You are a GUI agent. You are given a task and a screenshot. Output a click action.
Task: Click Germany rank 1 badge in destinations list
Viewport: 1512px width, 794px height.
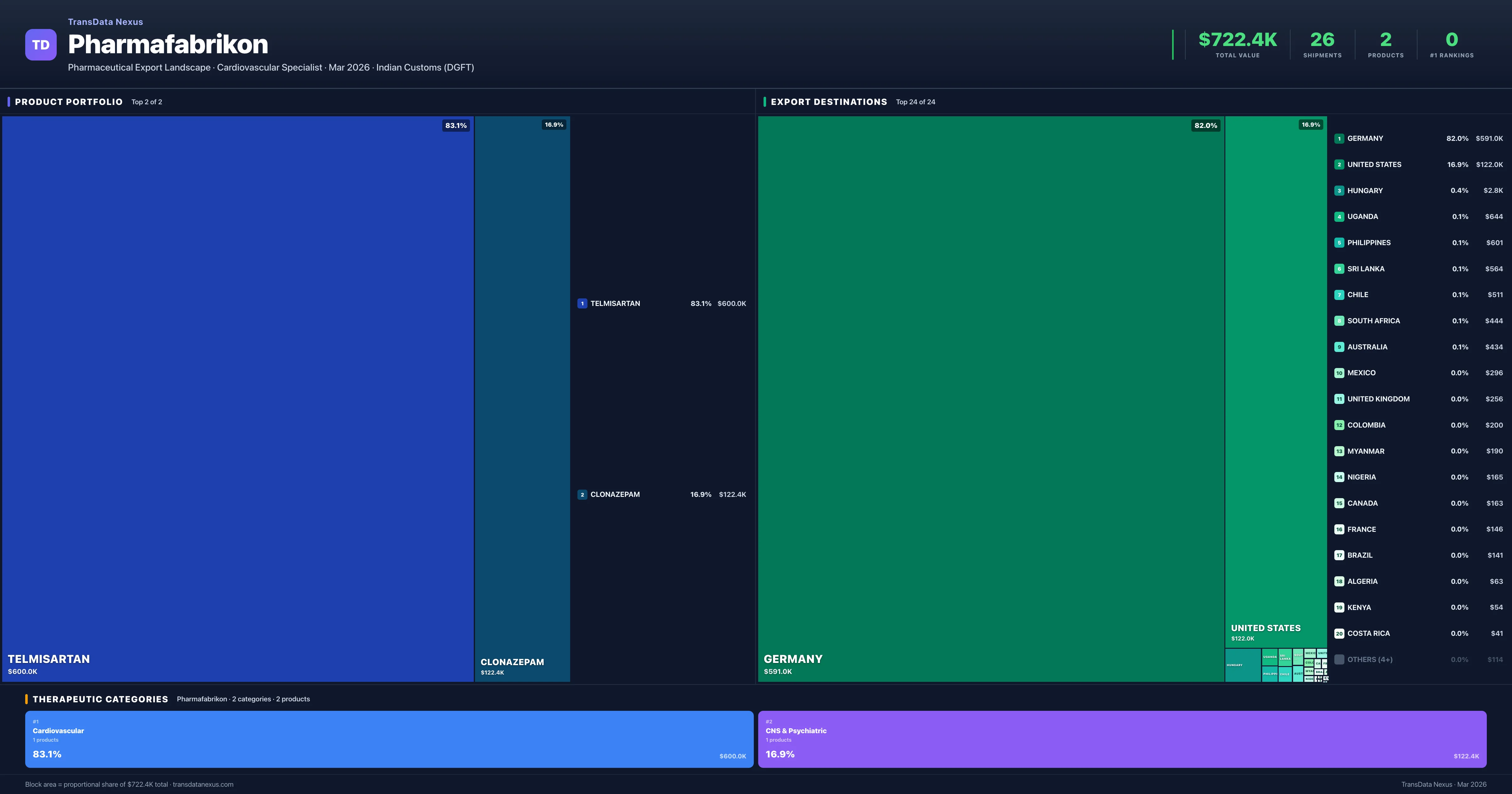pyautogui.click(x=1339, y=139)
